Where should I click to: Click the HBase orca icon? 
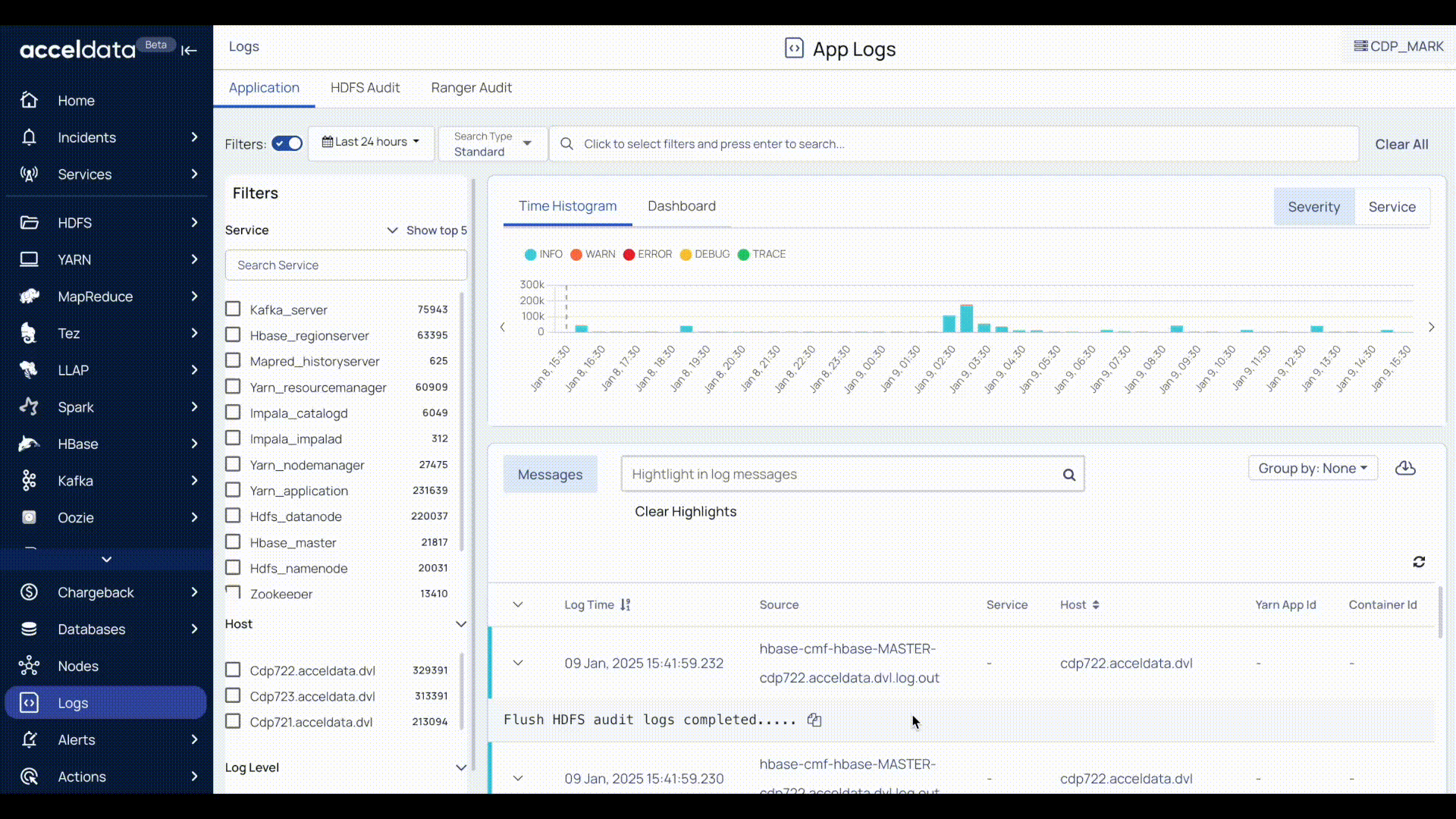coord(29,444)
